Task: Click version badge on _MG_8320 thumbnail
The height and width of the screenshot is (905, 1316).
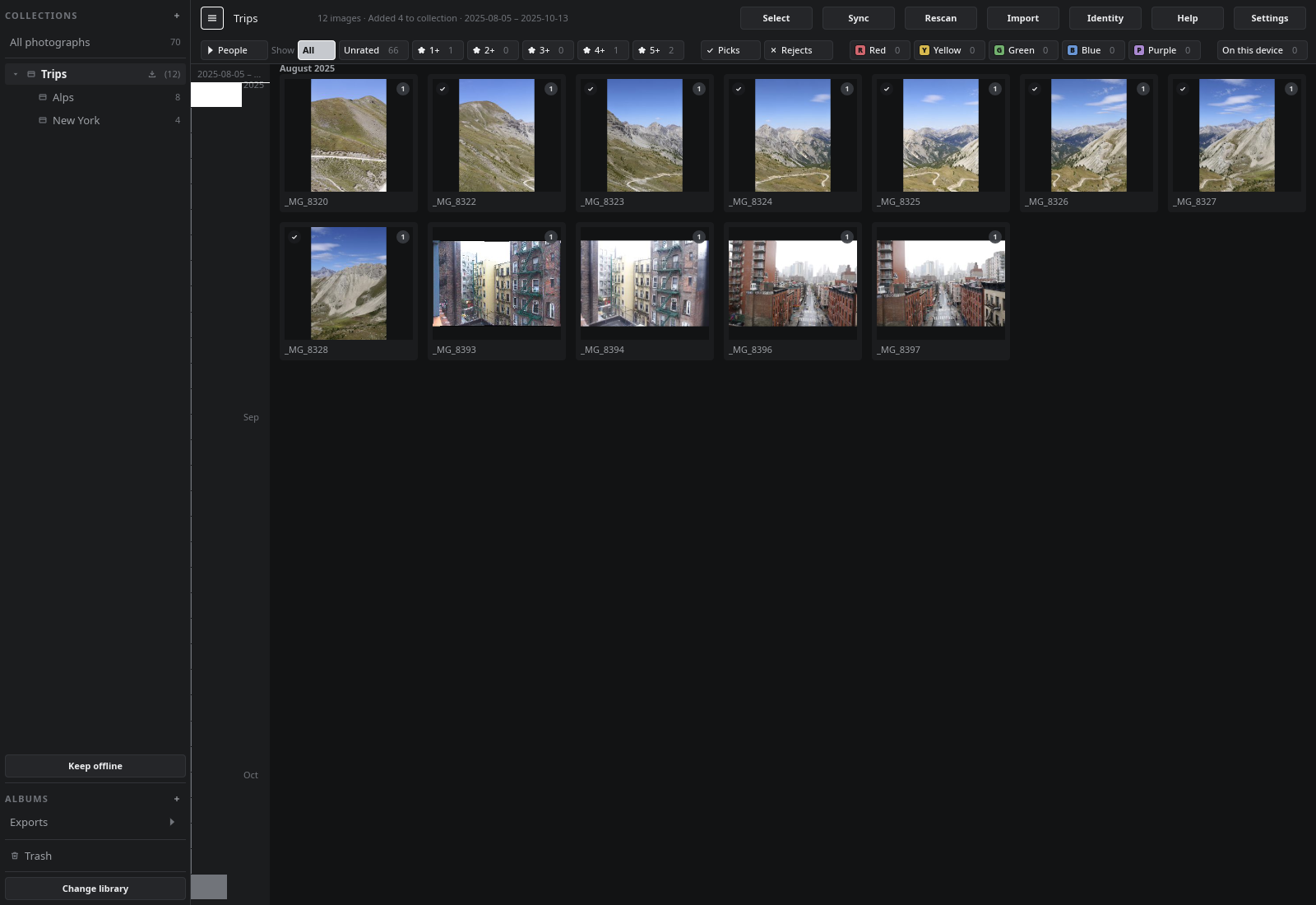Action: [403, 89]
